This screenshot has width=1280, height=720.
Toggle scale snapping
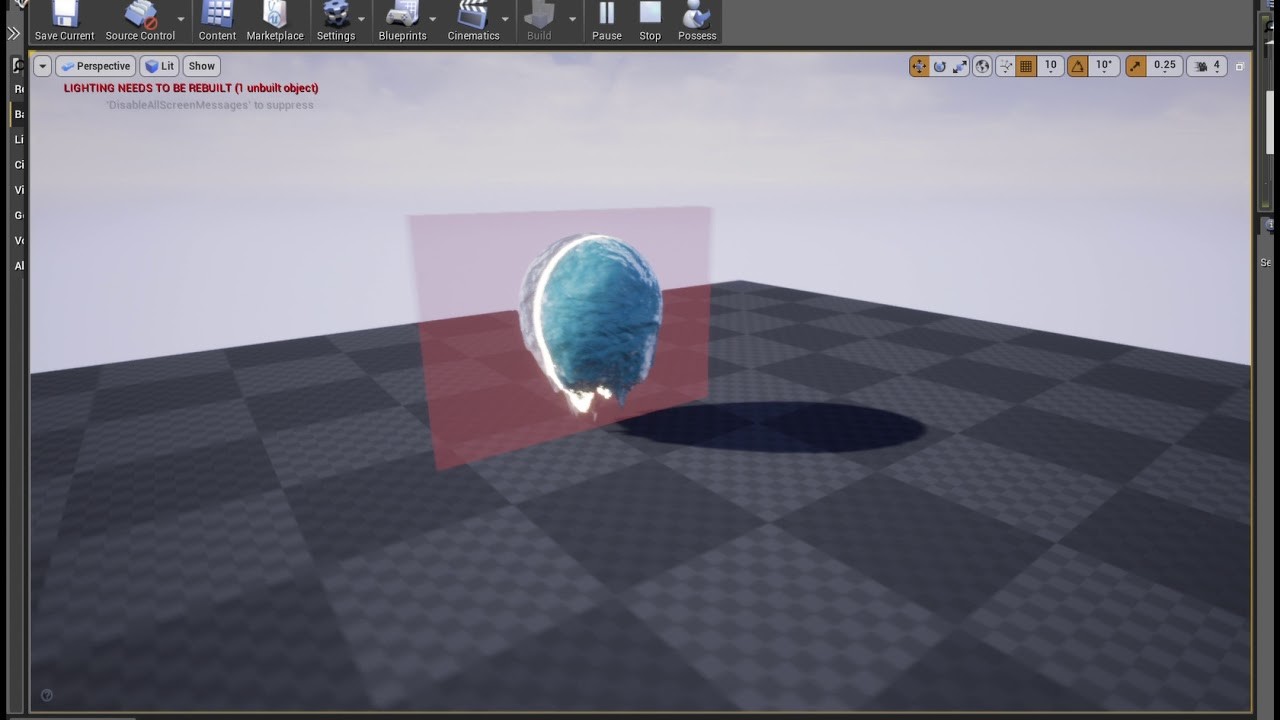click(x=1136, y=65)
